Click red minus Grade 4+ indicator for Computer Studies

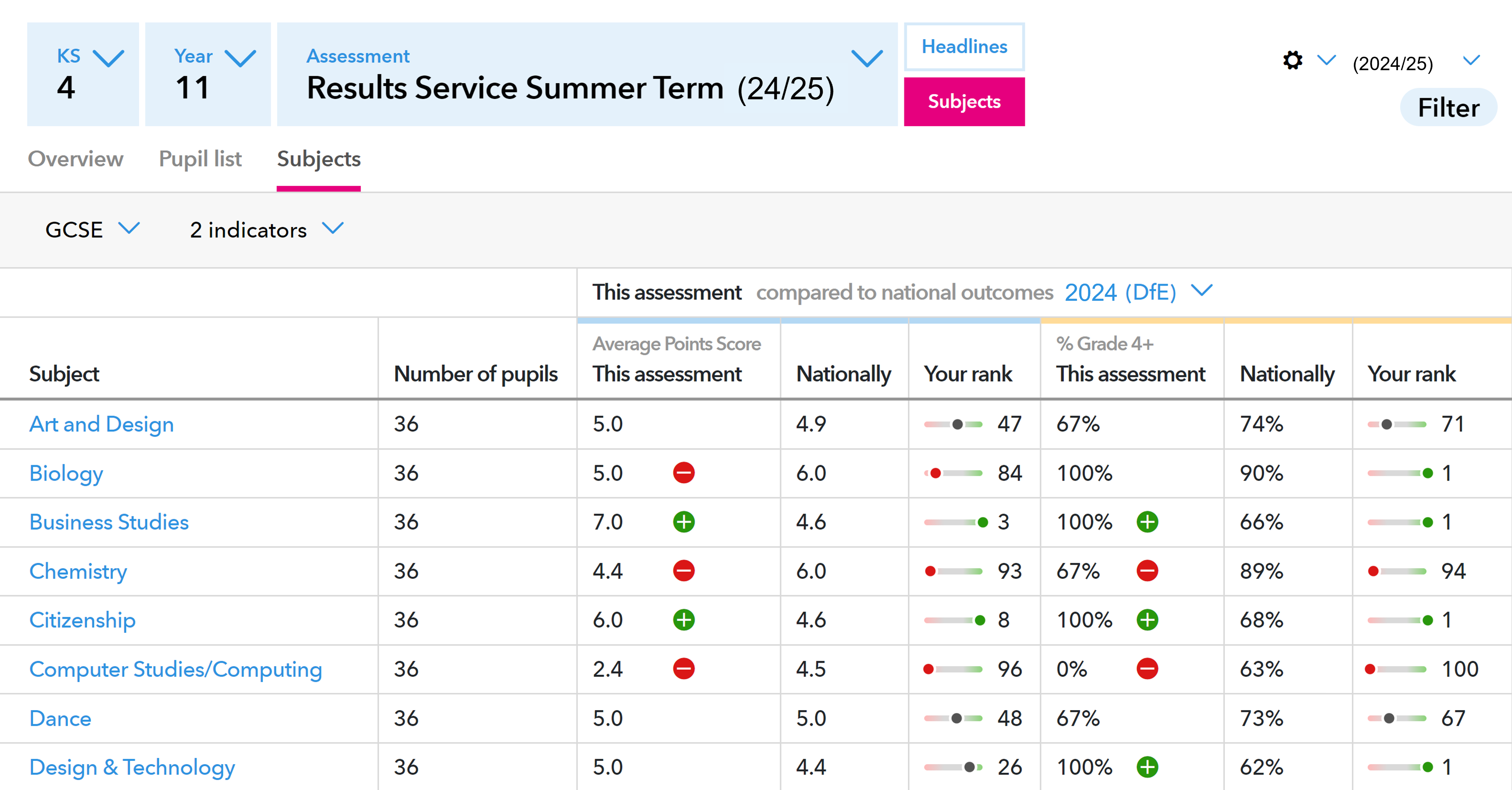point(1148,668)
